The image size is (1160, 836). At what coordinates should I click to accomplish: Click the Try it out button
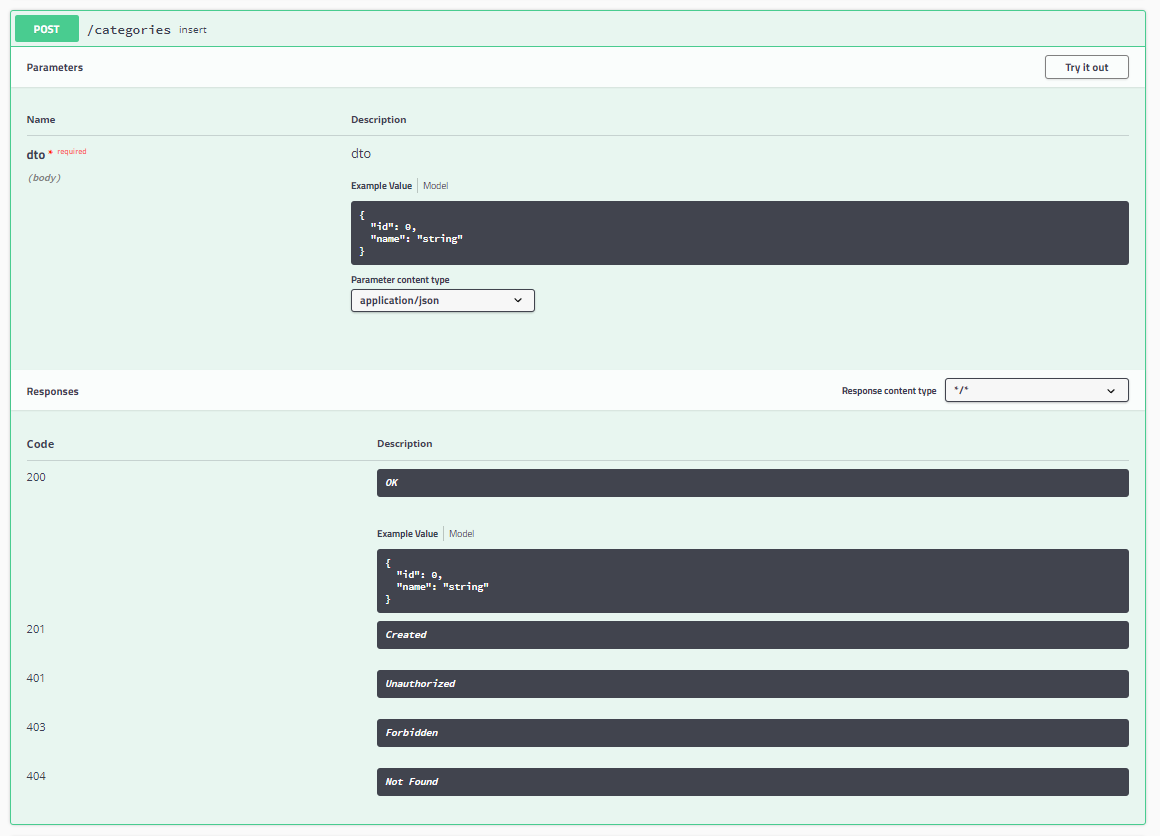pyautogui.click(x=1086, y=67)
